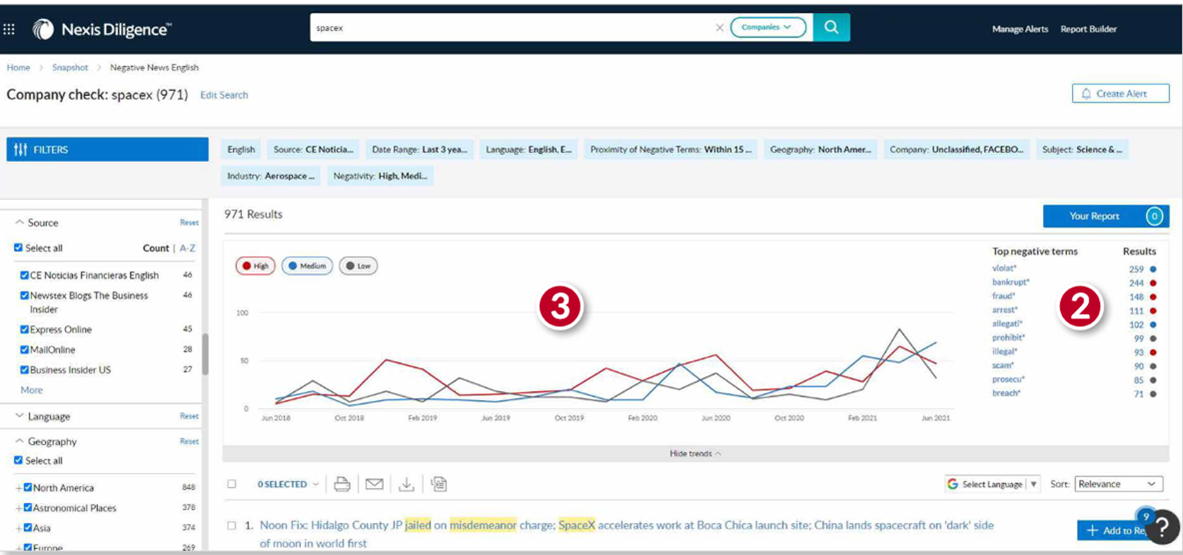Go to Snapshot breadcrumb

click(69, 67)
